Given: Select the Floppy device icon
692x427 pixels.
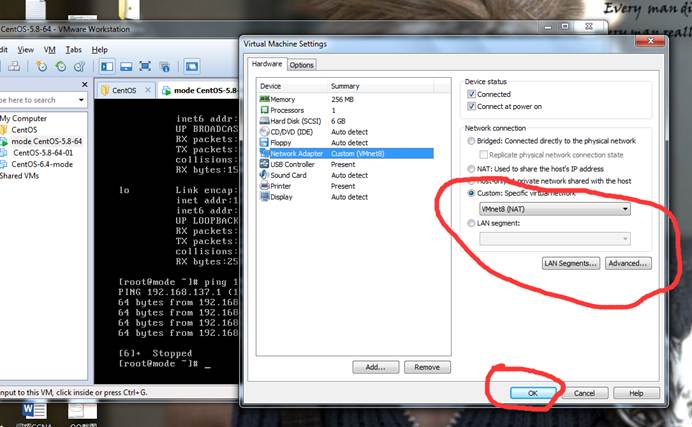Looking at the screenshot, I should point(264,142).
